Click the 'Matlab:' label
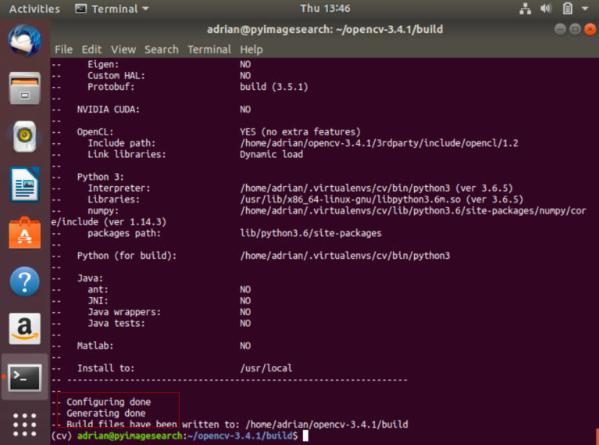 point(95,346)
